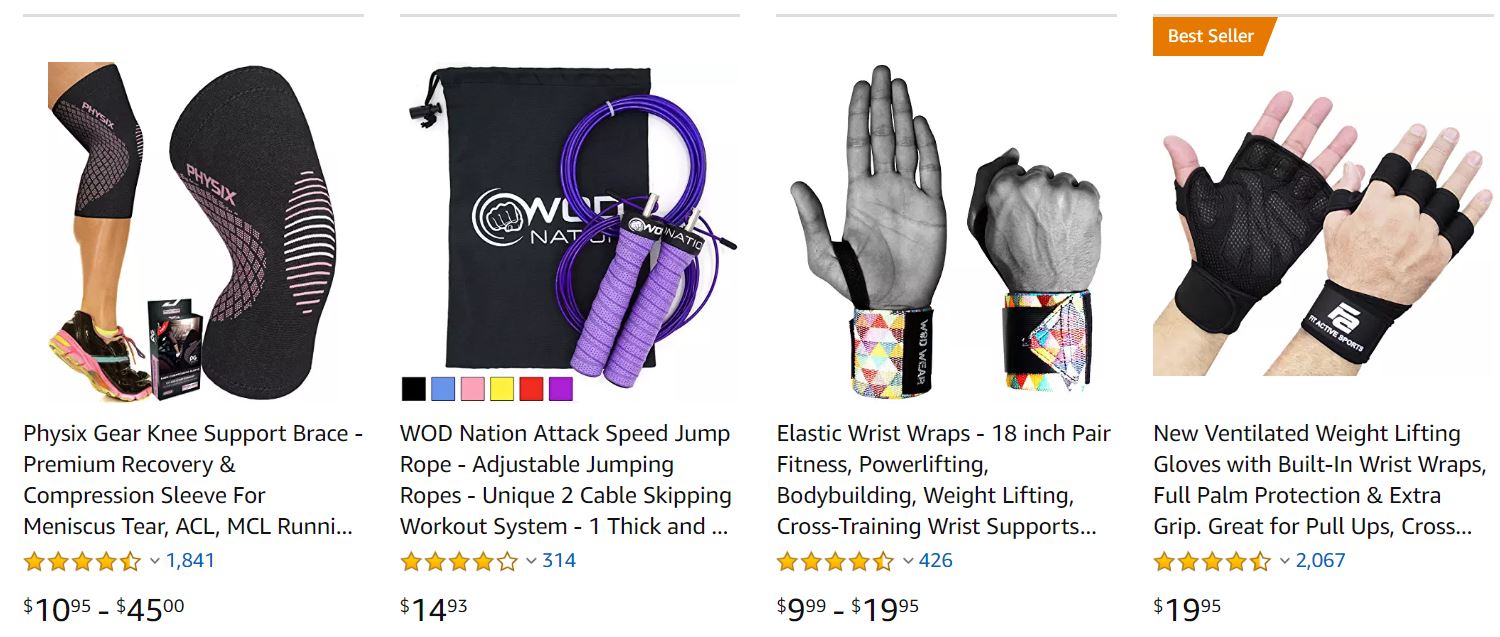Select the yellow color swatch
Screen dimensions: 1500x637
tap(502, 389)
